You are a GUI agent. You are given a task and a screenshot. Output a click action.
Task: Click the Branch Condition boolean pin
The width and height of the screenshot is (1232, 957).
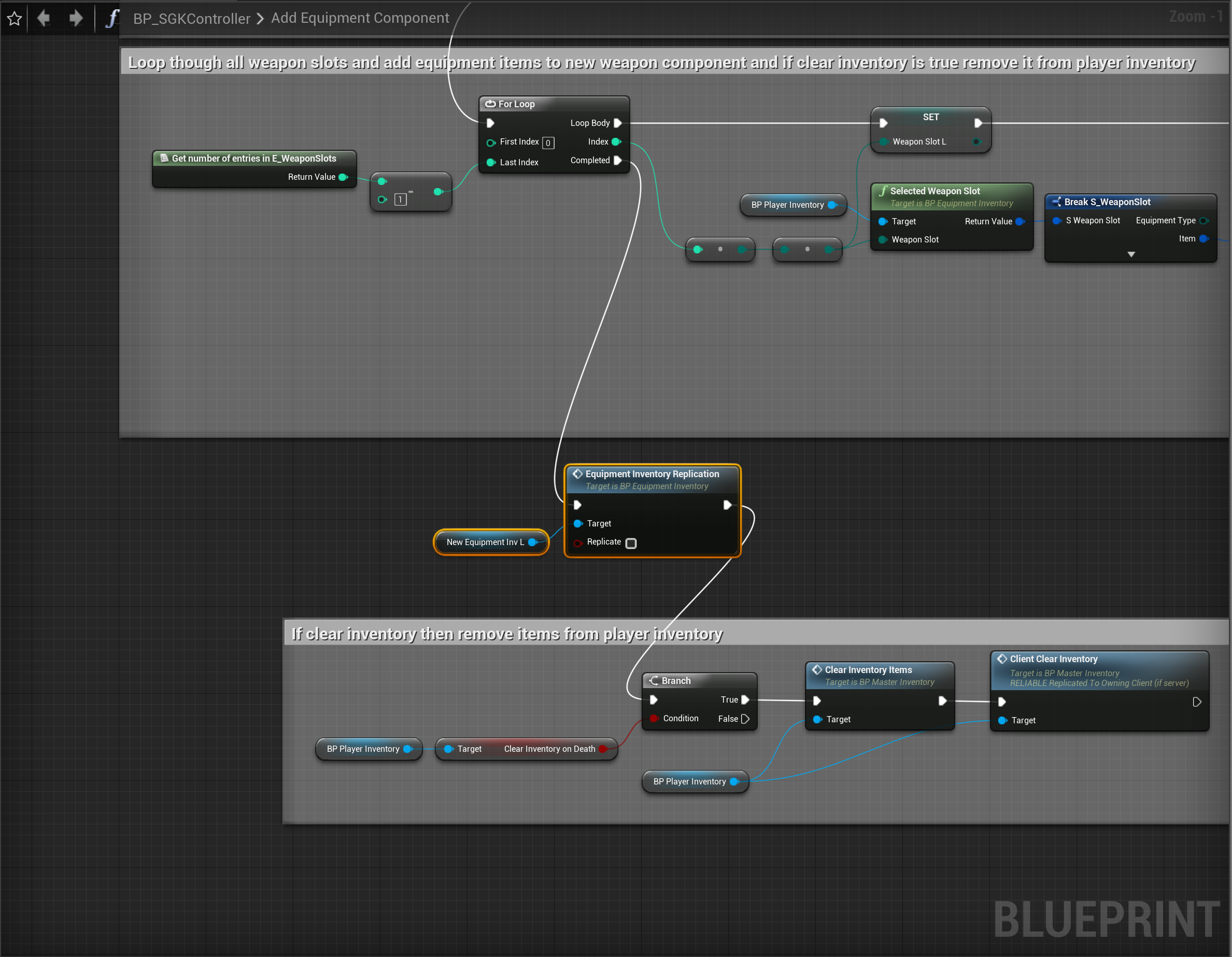pyautogui.click(x=654, y=719)
